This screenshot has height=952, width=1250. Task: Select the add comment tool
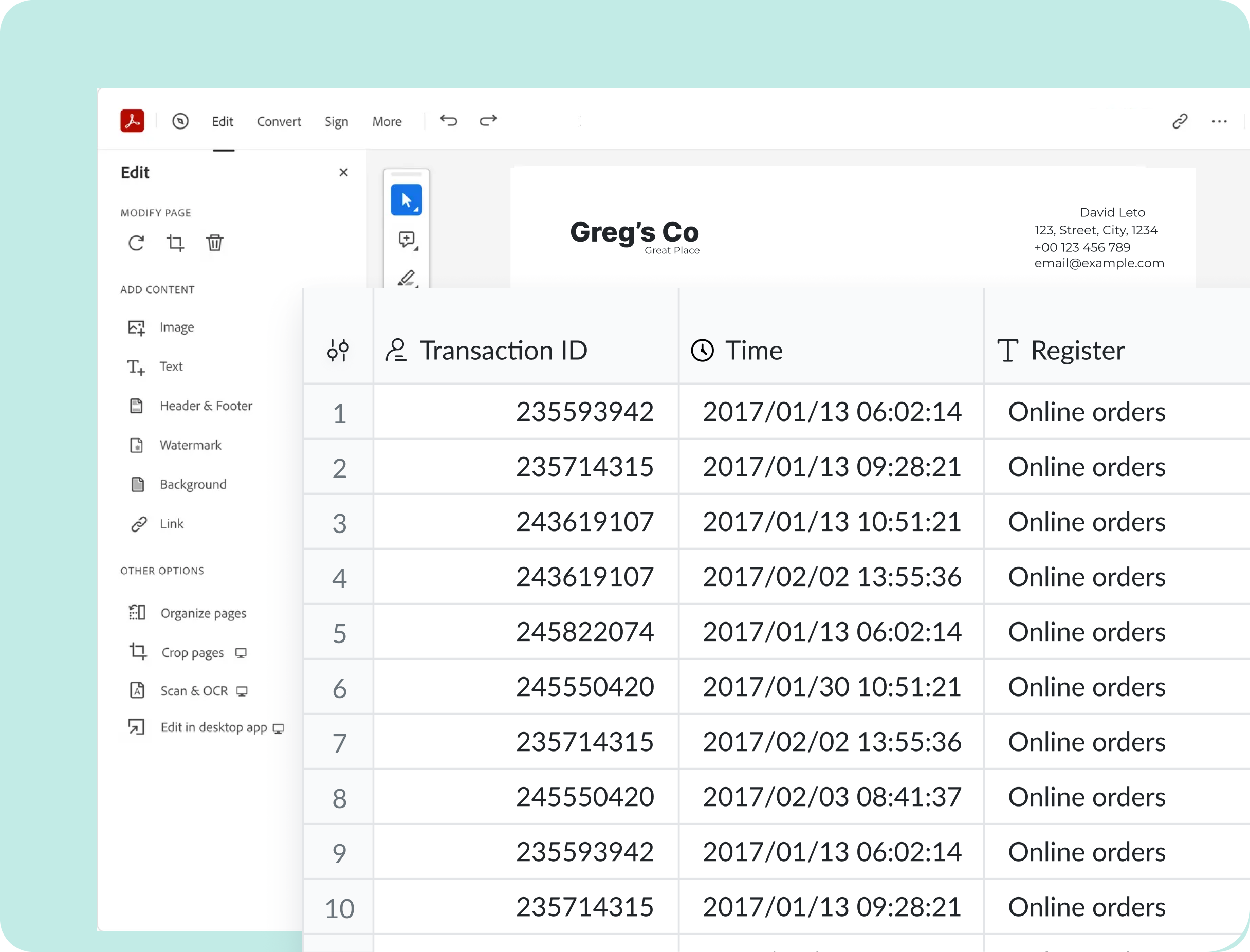(406, 239)
